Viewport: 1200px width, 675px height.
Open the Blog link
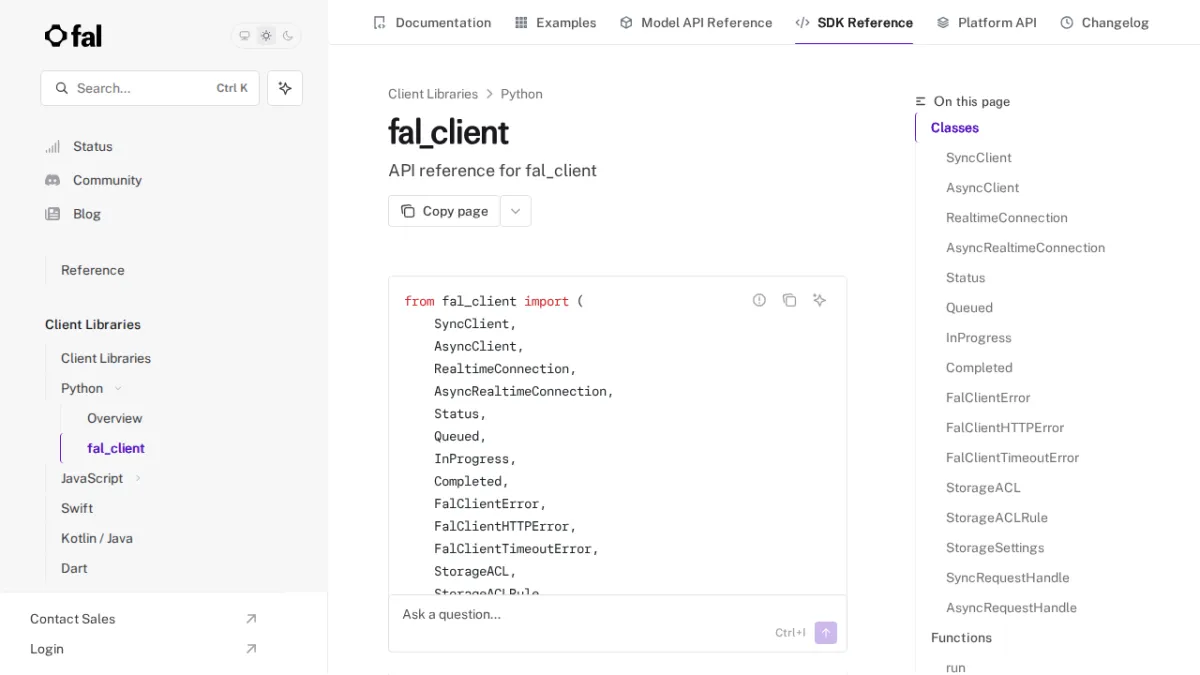[x=87, y=214]
